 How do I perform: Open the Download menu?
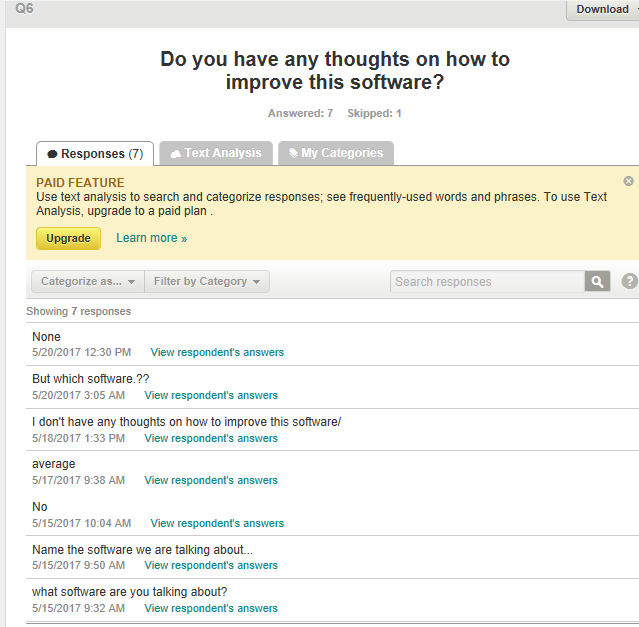(603, 9)
